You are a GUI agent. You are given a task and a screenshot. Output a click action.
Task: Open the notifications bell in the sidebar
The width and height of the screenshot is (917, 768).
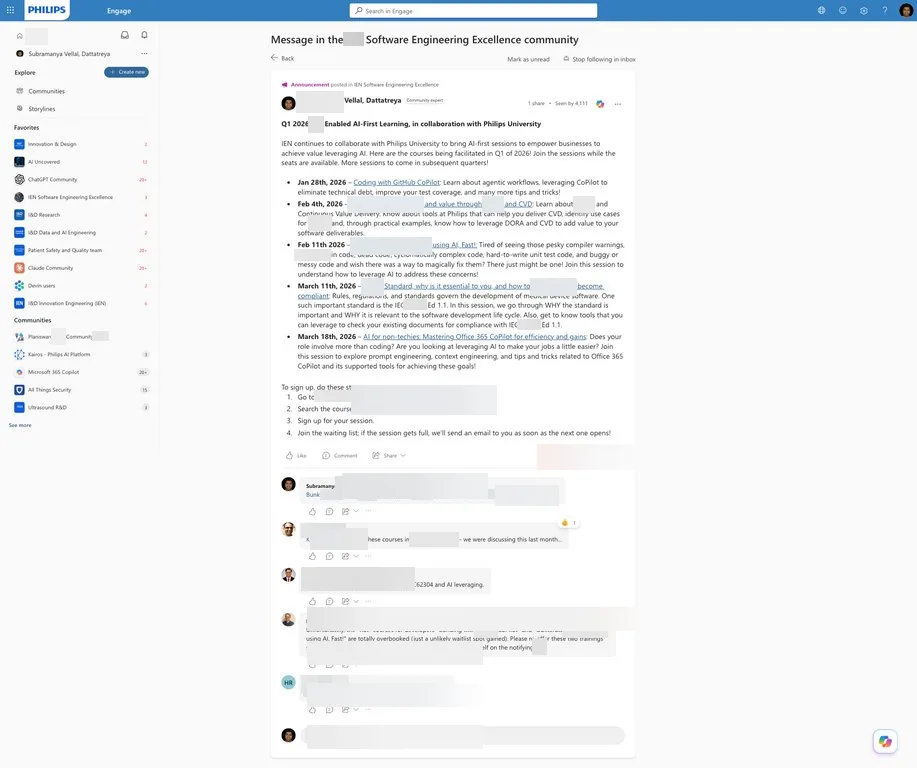click(x=144, y=35)
